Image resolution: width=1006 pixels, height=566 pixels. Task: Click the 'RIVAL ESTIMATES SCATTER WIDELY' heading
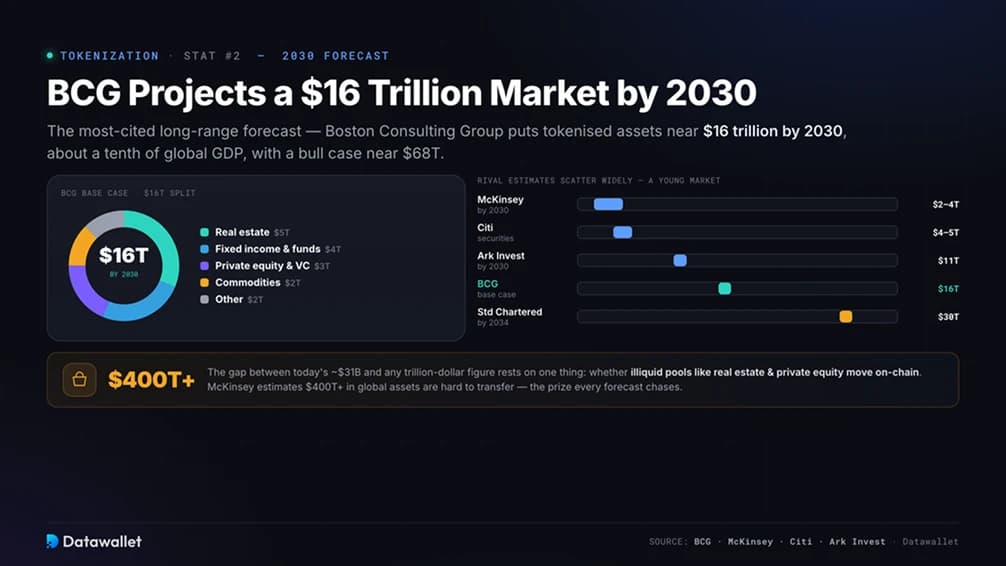pyautogui.click(x=555, y=180)
